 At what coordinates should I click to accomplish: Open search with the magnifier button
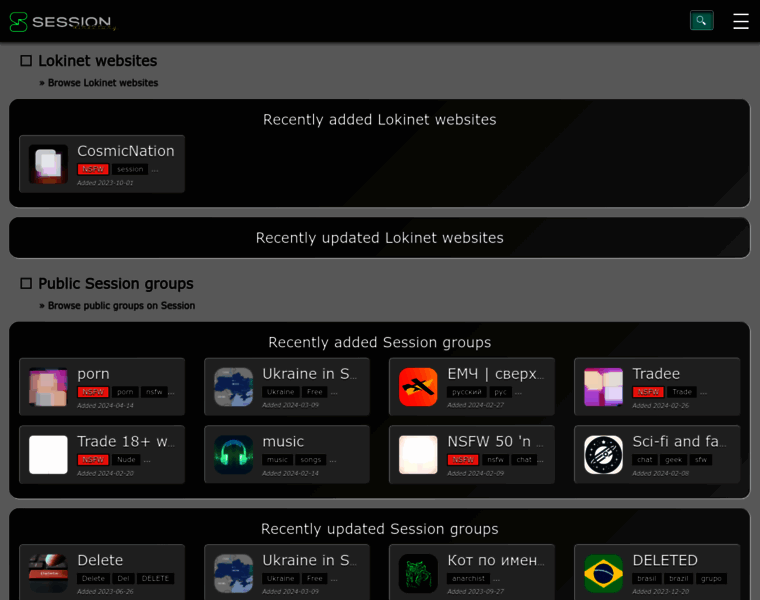[x=701, y=20]
